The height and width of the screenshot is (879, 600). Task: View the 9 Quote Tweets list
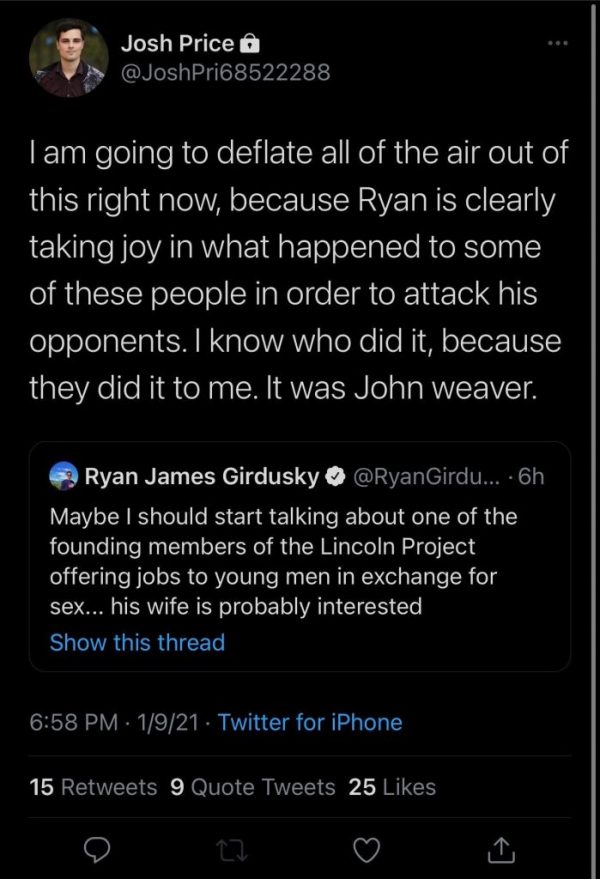coord(253,787)
